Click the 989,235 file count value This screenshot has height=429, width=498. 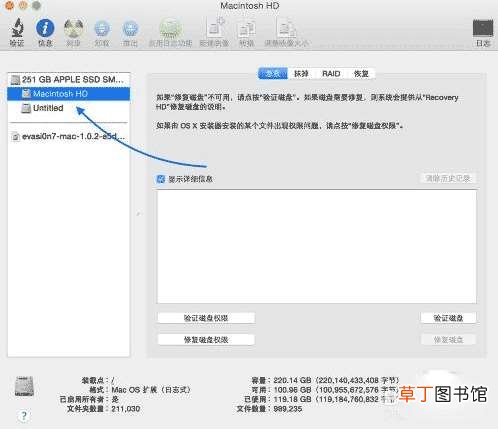point(288,409)
